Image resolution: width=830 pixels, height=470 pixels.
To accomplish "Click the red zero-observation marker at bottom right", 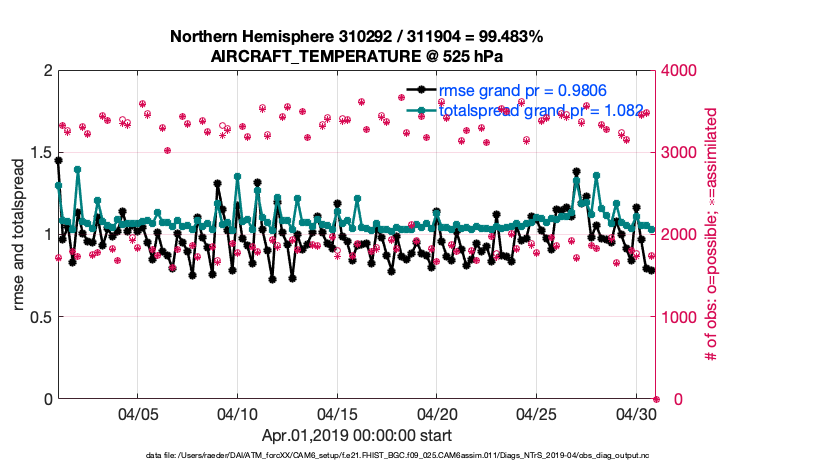I will tap(655, 398).
